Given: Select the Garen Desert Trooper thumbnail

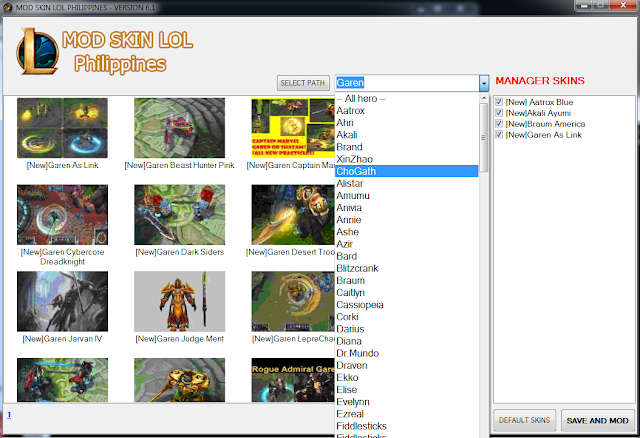Looking at the screenshot, I should click(x=293, y=215).
